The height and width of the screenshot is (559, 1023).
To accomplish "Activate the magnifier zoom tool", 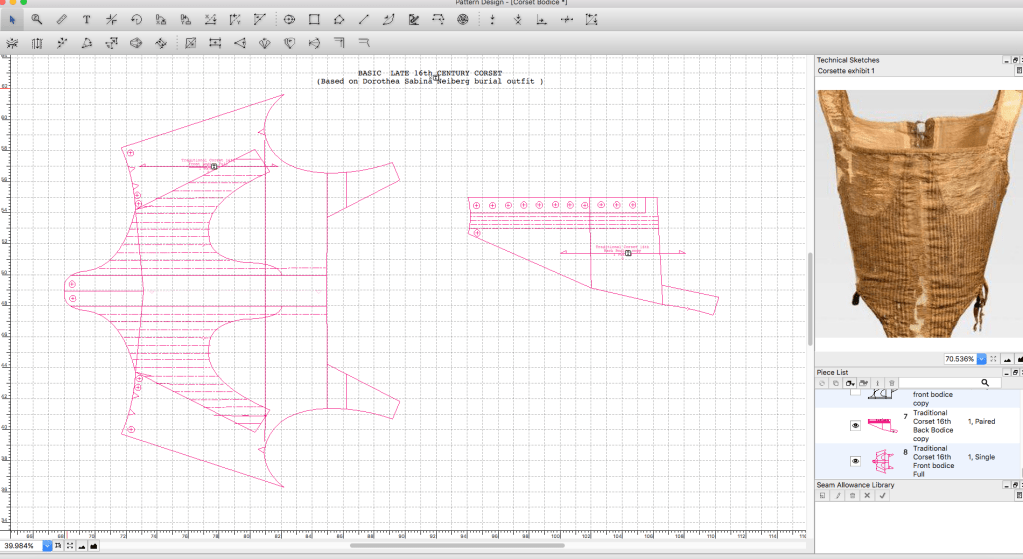I will click(36, 19).
